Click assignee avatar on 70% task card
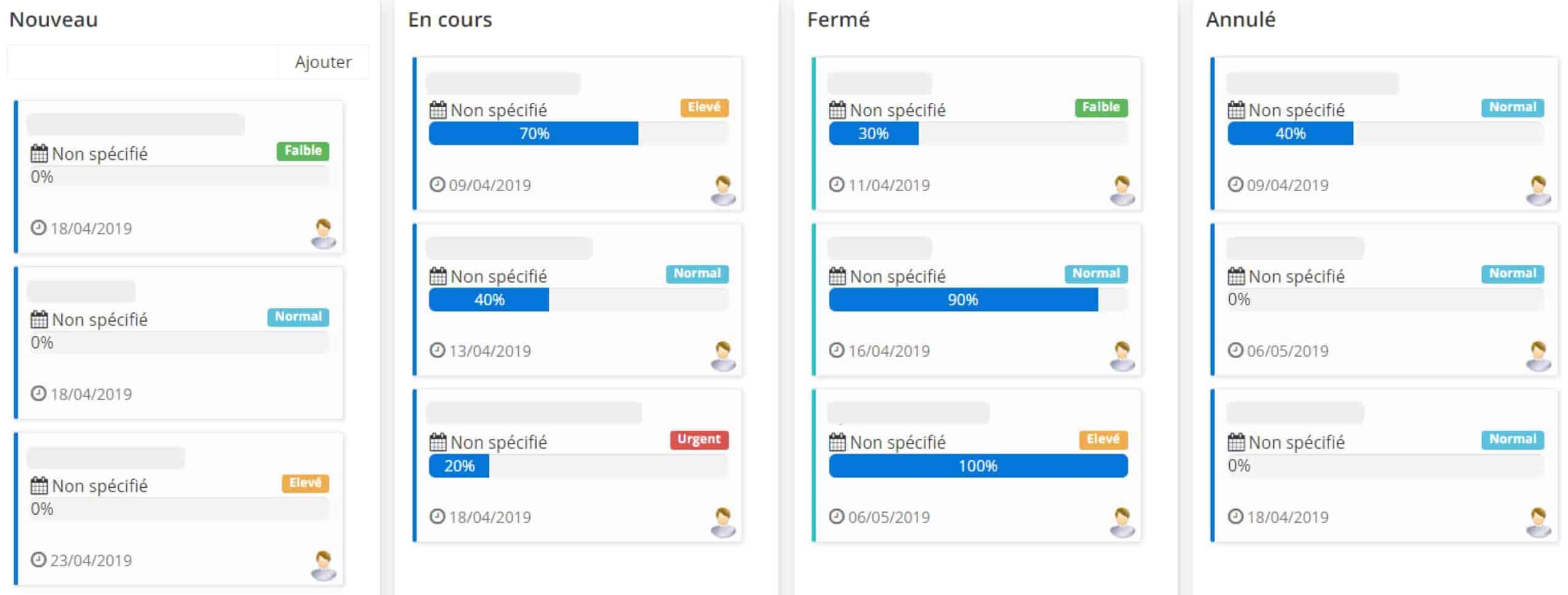Image resolution: width=1568 pixels, height=595 pixels. pos(723,190)
